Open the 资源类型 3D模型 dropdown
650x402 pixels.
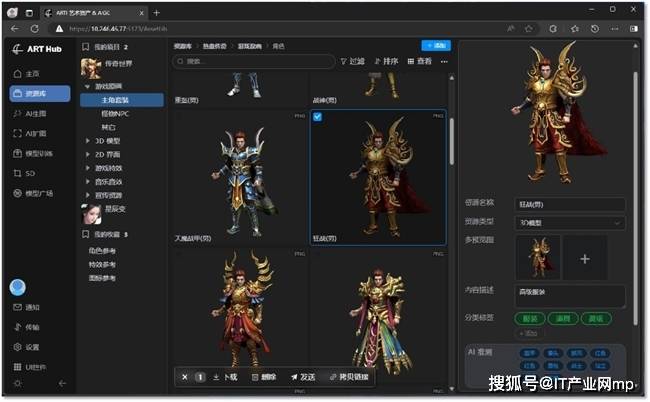pos(569,223)
